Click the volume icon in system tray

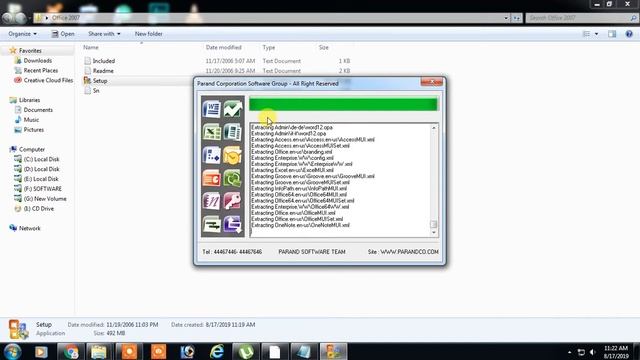tap(593, 352)
